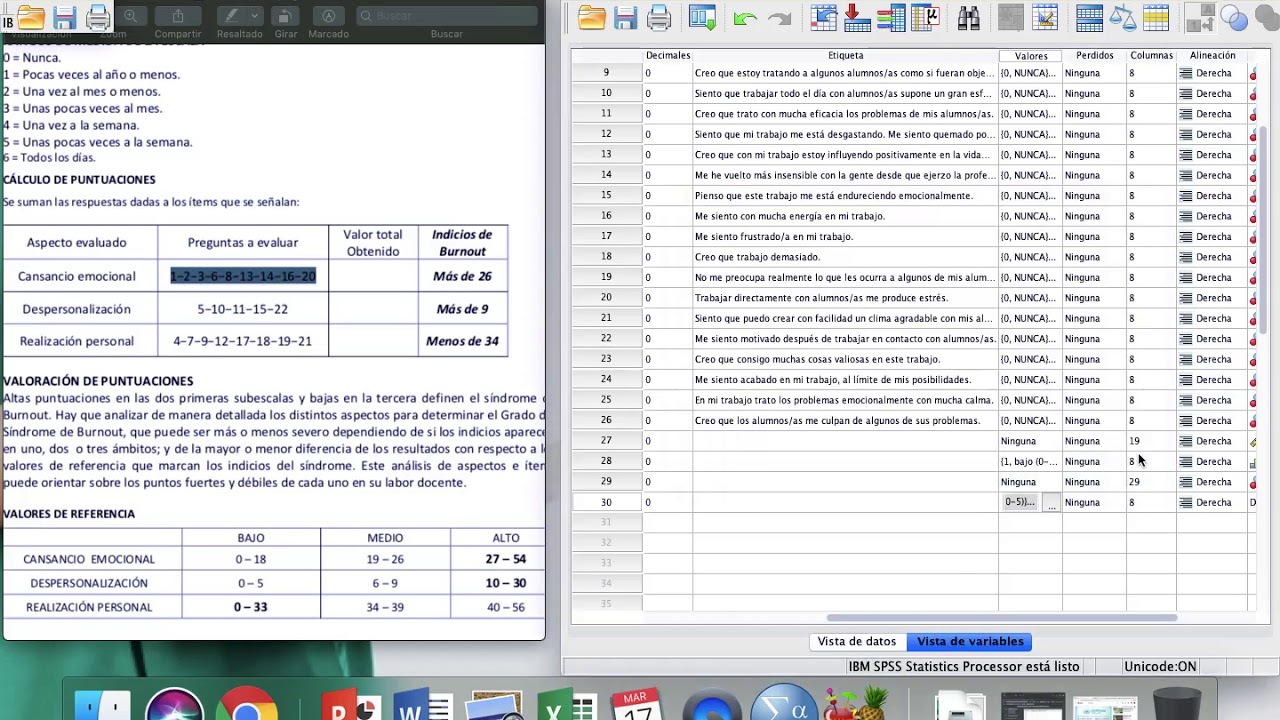Open a data file in SPSS
This screenshot has width=1280, height=720.
pyautogui.click(x=592, y=17)
